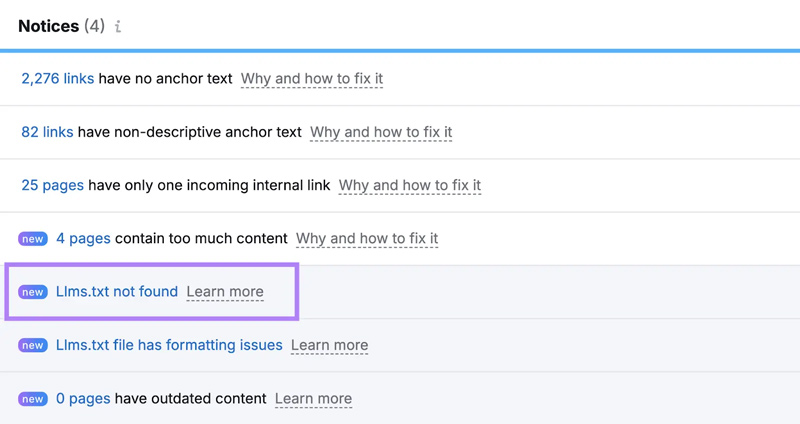This screenshot has height=424, width=800.
Task: Open the 0 pages outdated content report
Action: tap(83, 399)
